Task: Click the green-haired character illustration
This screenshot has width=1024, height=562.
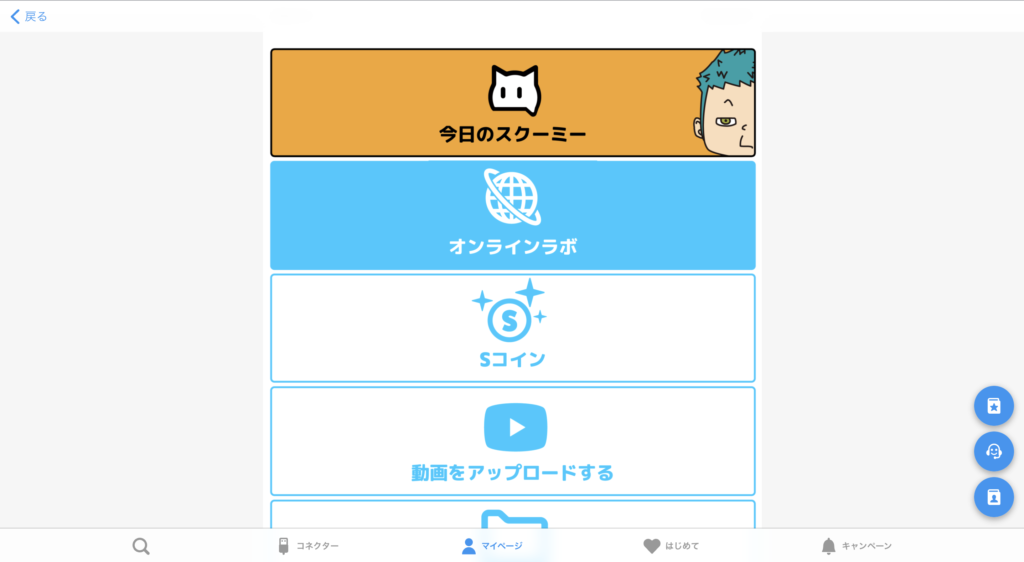Action: [724, 102]
